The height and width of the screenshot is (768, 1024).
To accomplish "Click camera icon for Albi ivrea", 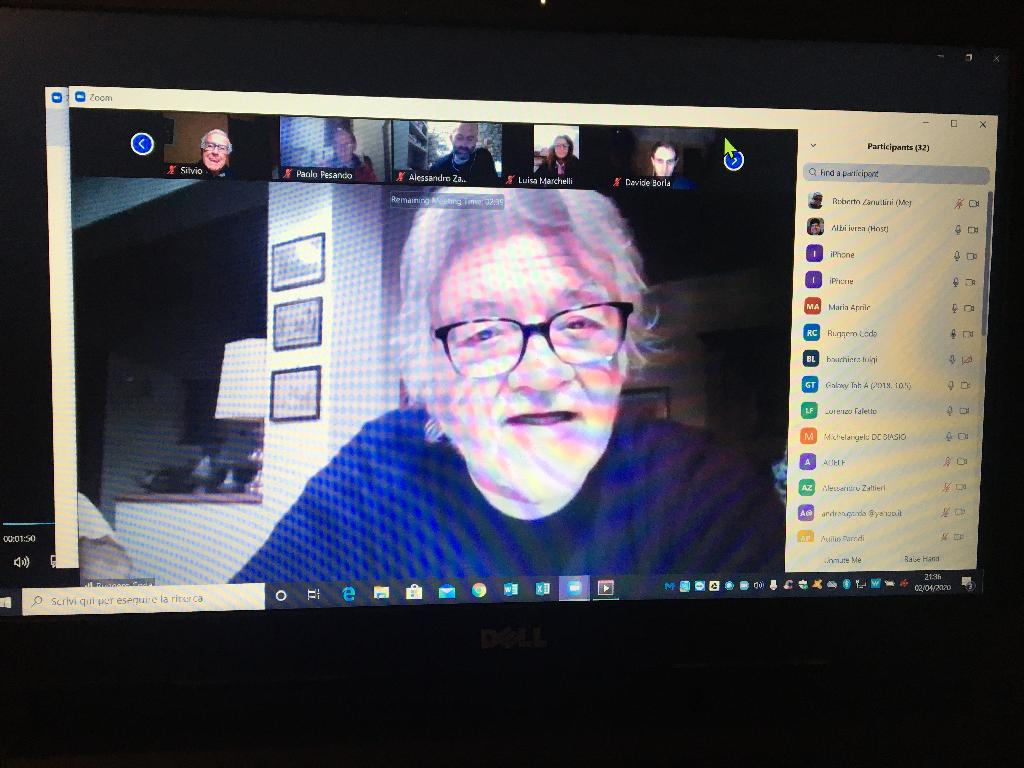I will point(972,230).
